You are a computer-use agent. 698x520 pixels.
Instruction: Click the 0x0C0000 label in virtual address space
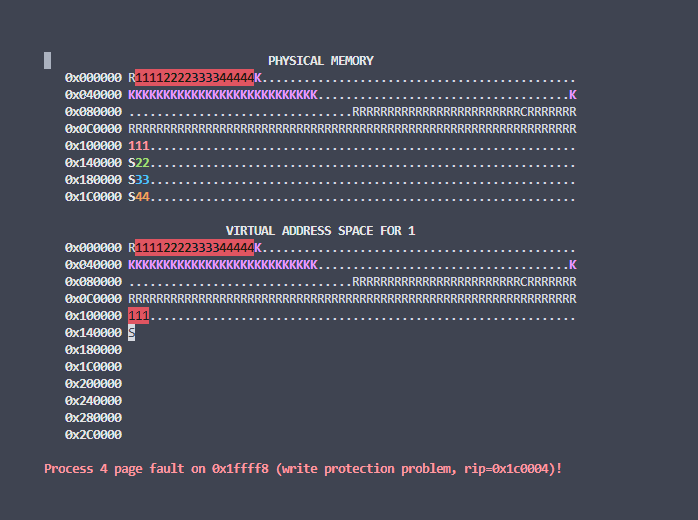[93, 299]
